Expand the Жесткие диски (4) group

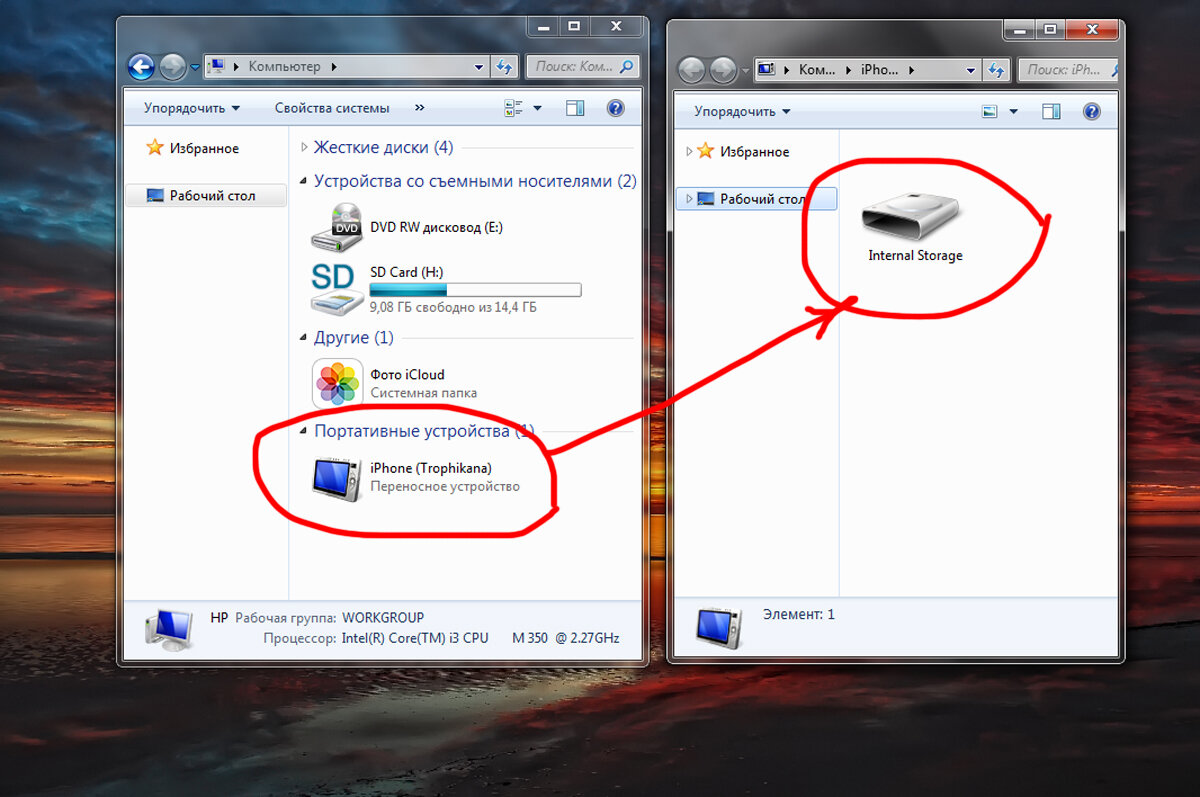[x=305, y=148]
